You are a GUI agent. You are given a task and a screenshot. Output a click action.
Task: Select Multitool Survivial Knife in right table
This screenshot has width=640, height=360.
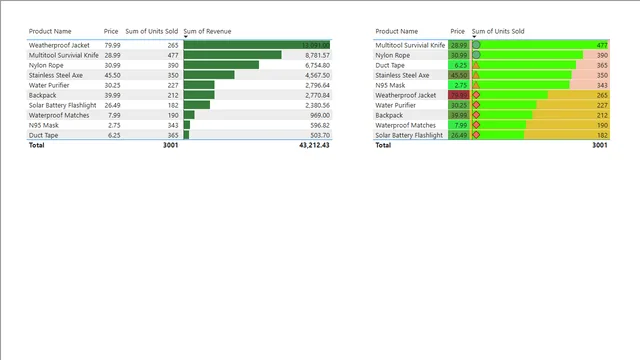tap(410, 45)
